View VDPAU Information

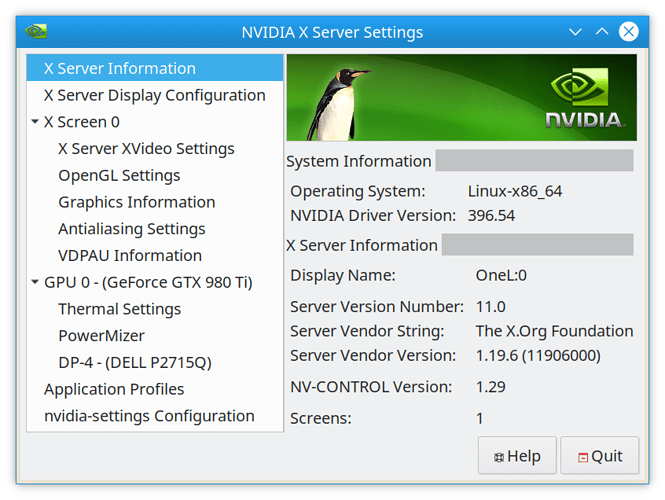coord(130,255)
